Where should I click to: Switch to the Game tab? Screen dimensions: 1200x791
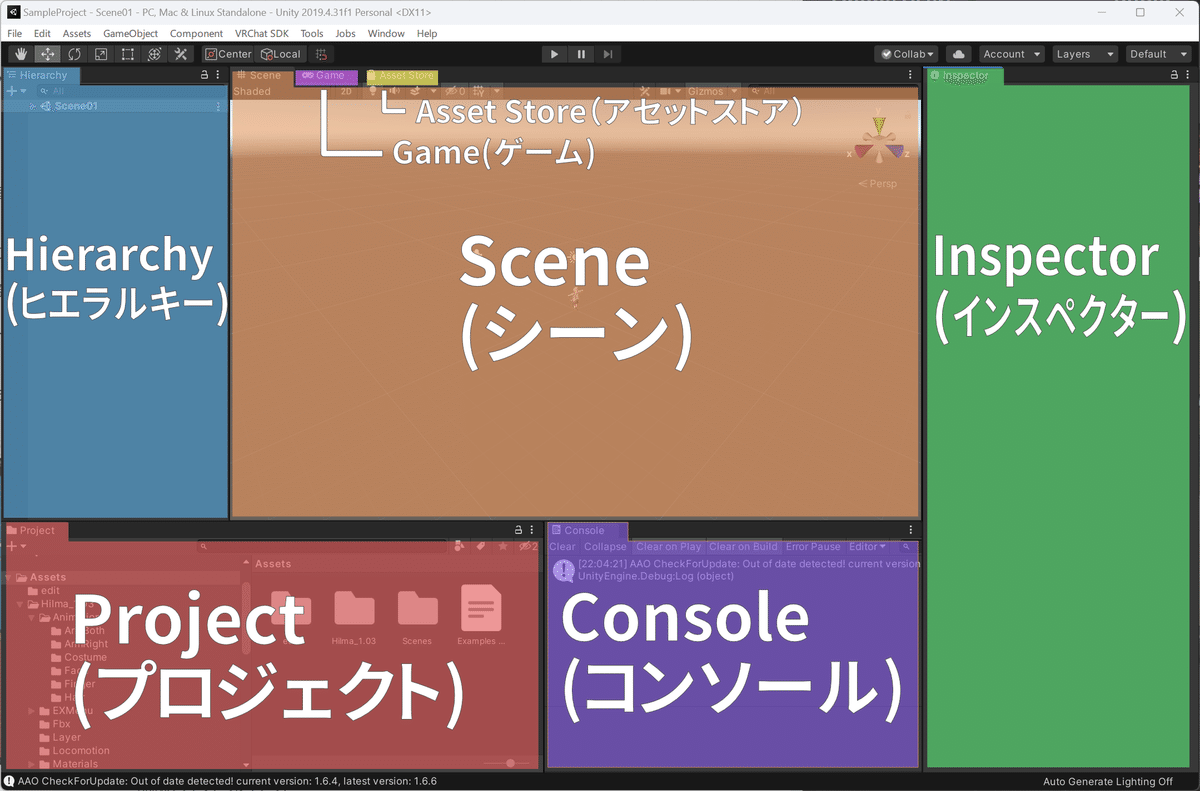click(326, 76)
